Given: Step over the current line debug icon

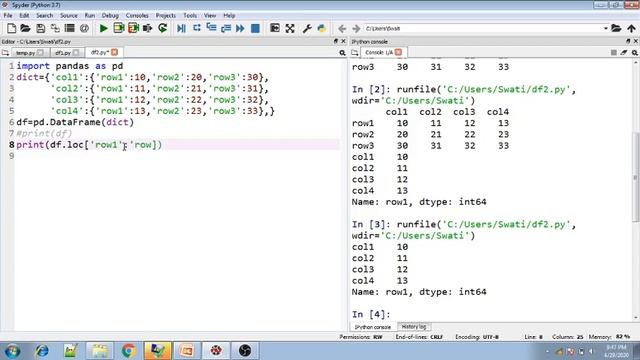Looking at the screenshot, I should click(x=197, y=28).
